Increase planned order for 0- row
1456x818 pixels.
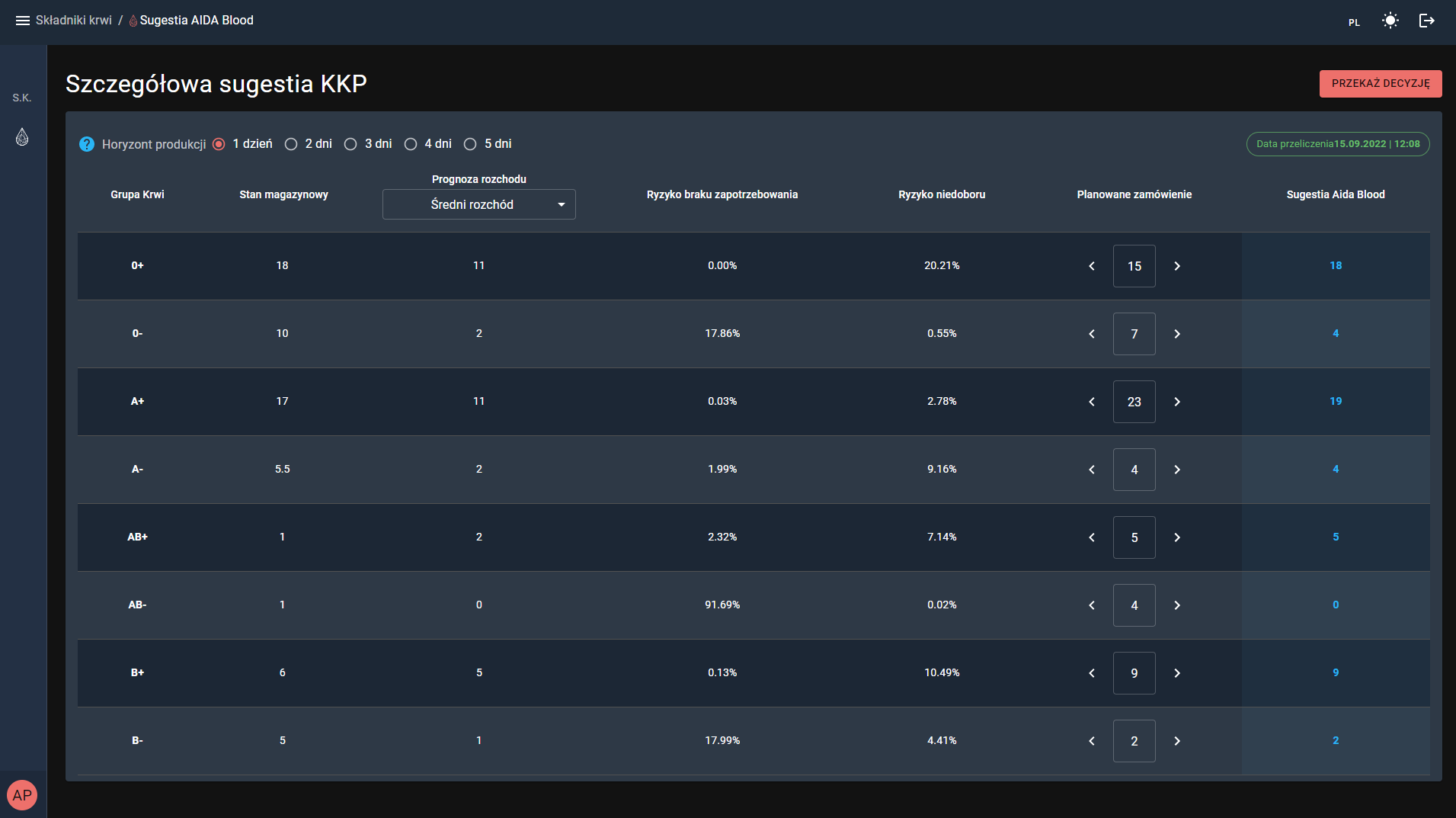pos(1177,334)
